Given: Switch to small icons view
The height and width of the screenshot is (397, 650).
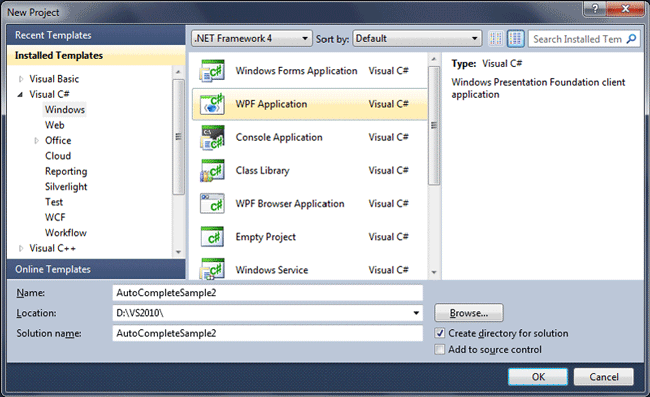Looking at the screenshot, I should coord(496,39).
